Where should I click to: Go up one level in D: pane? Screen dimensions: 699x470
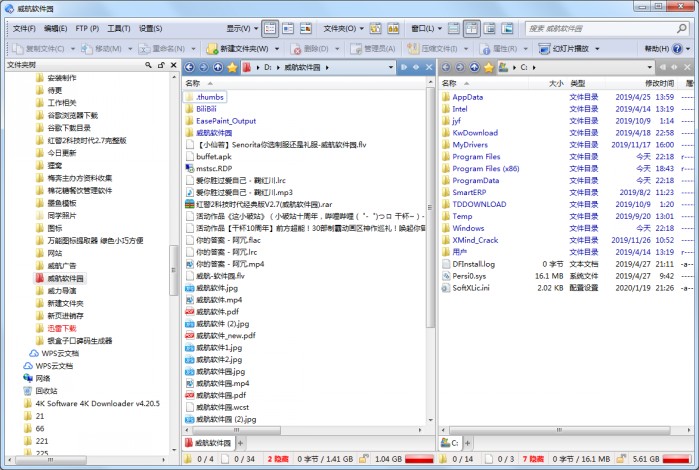218,67
